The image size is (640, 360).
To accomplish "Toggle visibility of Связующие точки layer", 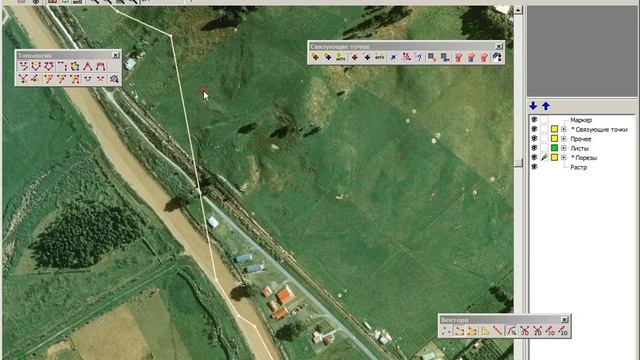I will (534, 129).
